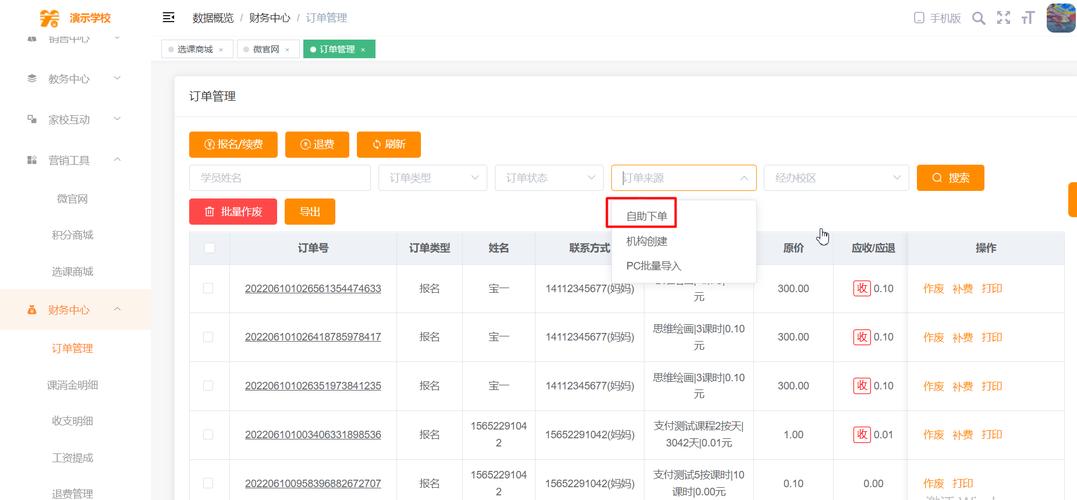Click the 学员姓名 input field
Image resolution: width=1077 pixels, height=500 pixels.
pos(279,178)
